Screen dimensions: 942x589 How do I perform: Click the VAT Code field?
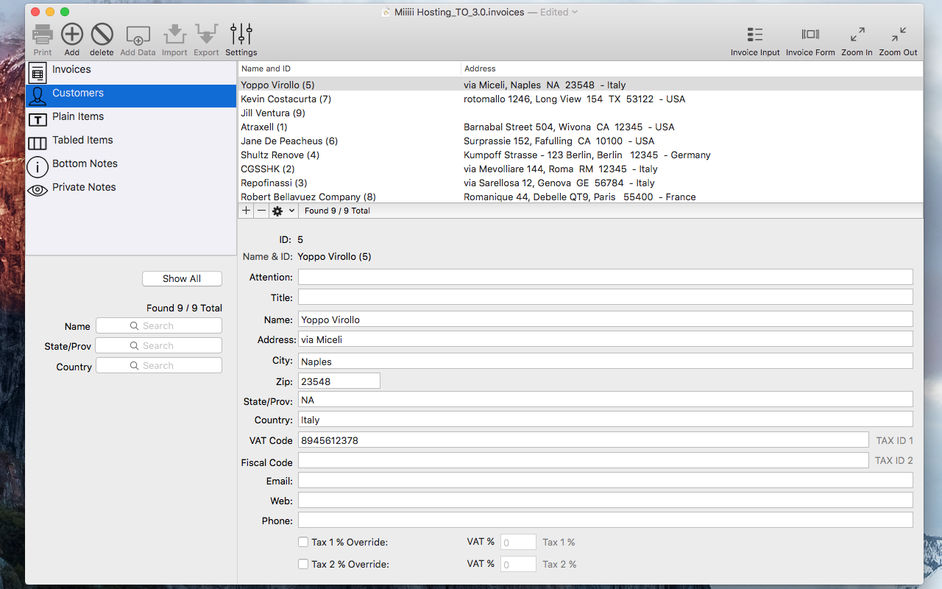click(583, 440)
